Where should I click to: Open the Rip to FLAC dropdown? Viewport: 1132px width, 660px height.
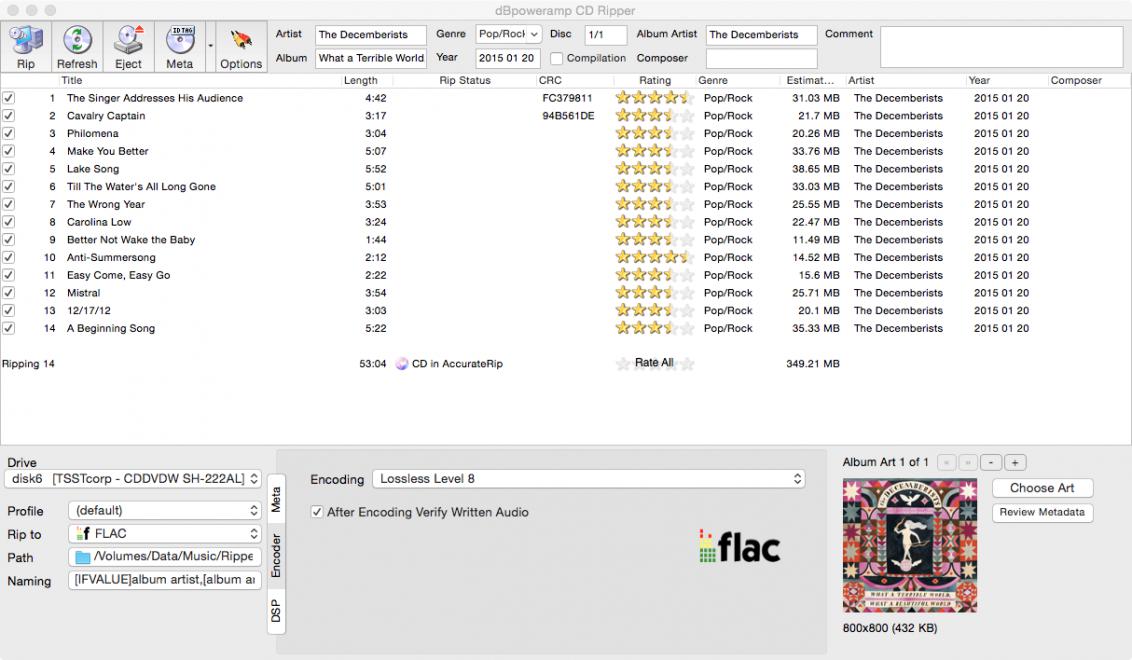click(x=165, y=534)
